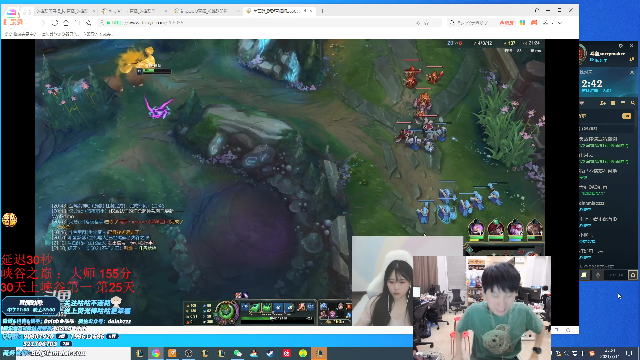
Task: Open the Chrome icon in taskbar
Action: coord(156,353)
